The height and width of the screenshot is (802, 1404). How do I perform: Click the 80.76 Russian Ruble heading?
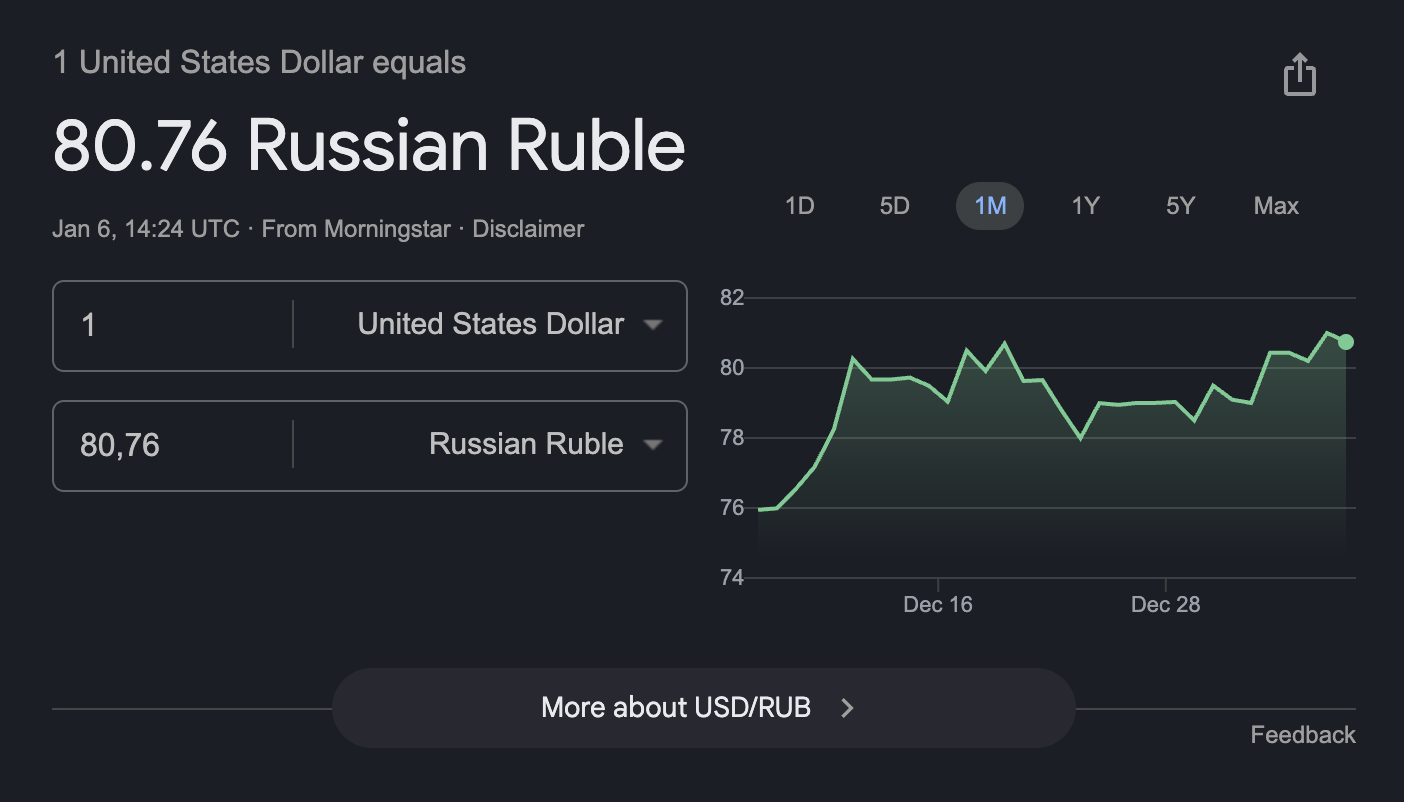pos(369,146)
